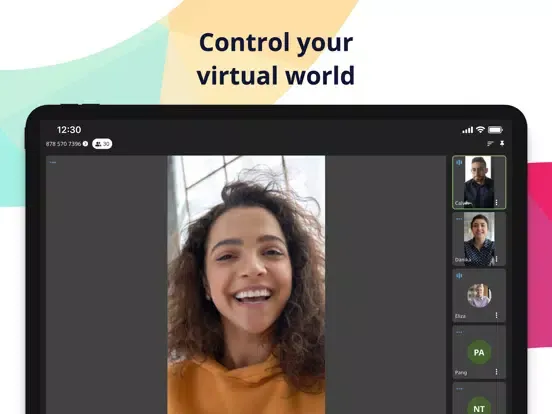
Task: Click the main speaker video of the laughing woman
Action: click(246, 284)
